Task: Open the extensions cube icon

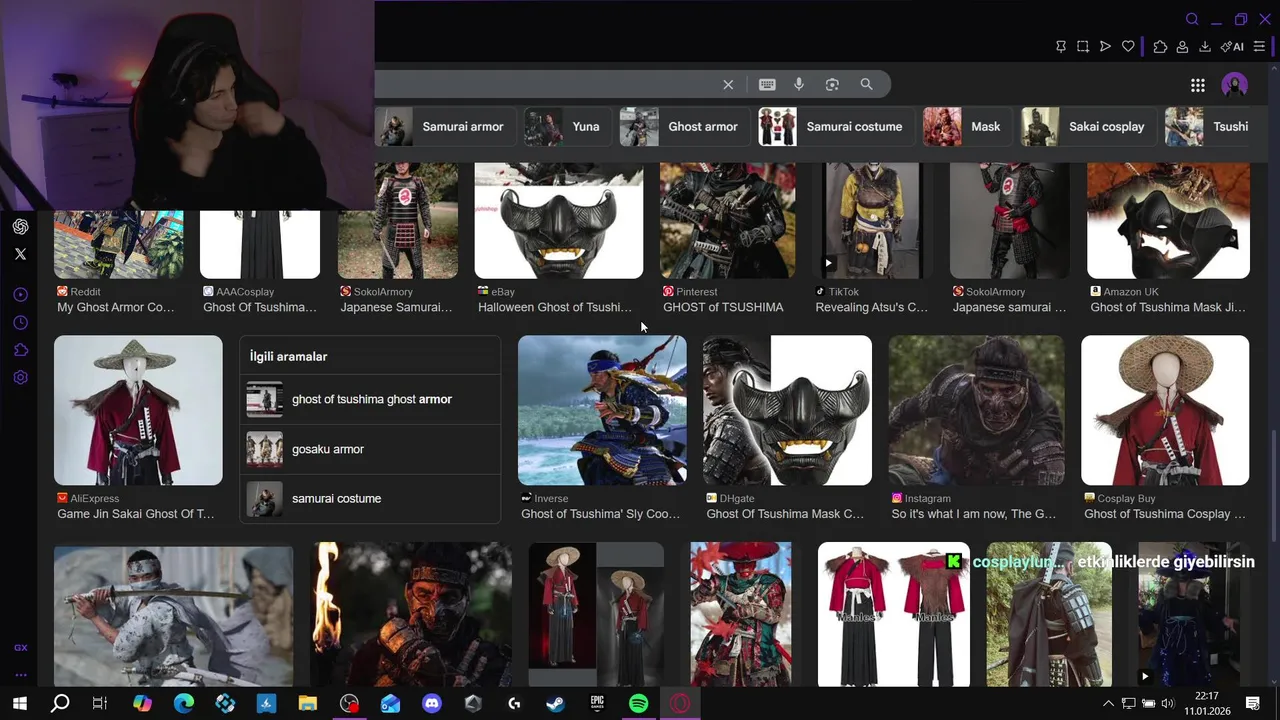Action: pyautogui.click(x=1160, y=47)
